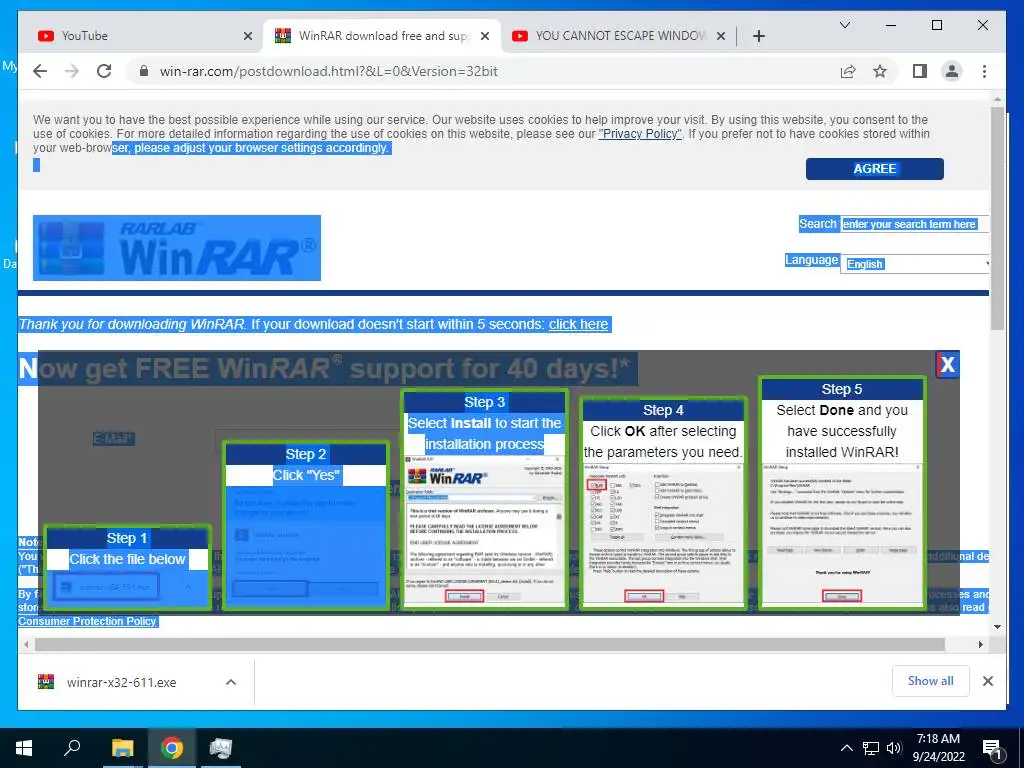1024x768 pixels.
Task: Click the horizontal page scrollbar
Action: point(490,645)
